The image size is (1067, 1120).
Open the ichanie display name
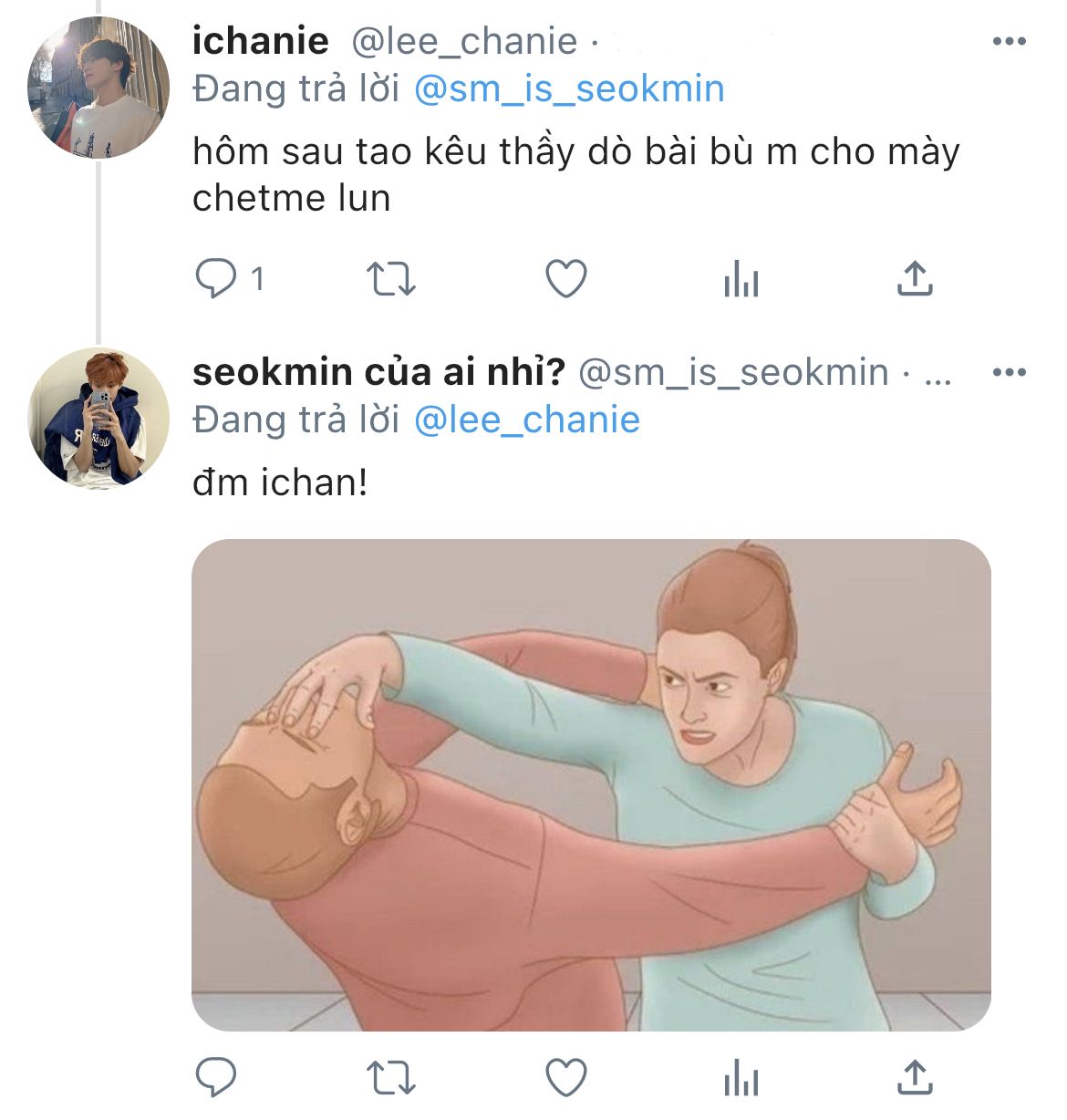pos(261,41)
